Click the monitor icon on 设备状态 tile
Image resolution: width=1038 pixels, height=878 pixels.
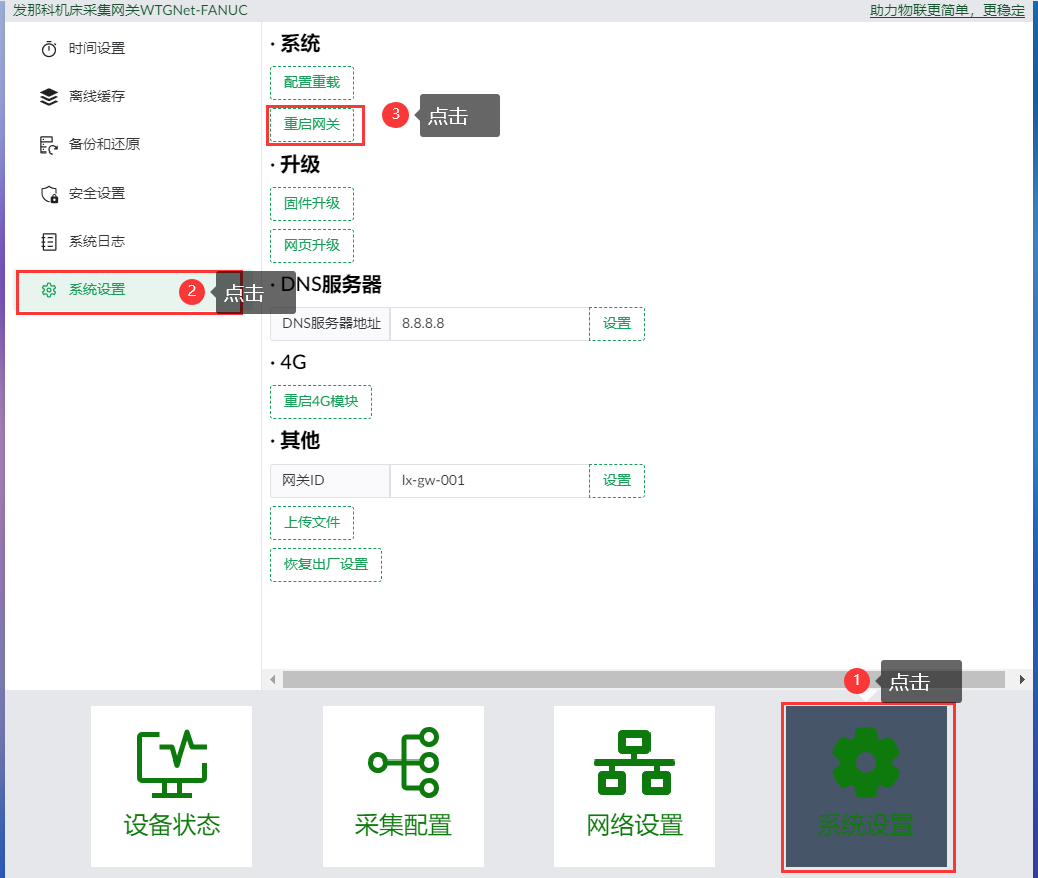172,763
